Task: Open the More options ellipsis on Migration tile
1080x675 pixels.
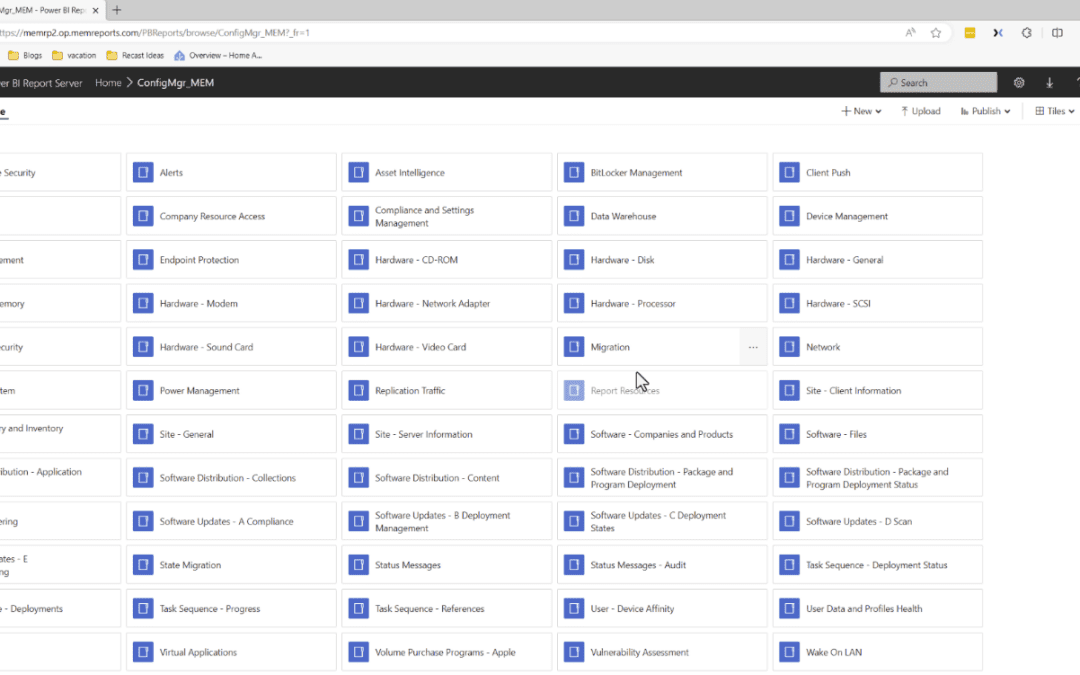Action: click(753, 347)
